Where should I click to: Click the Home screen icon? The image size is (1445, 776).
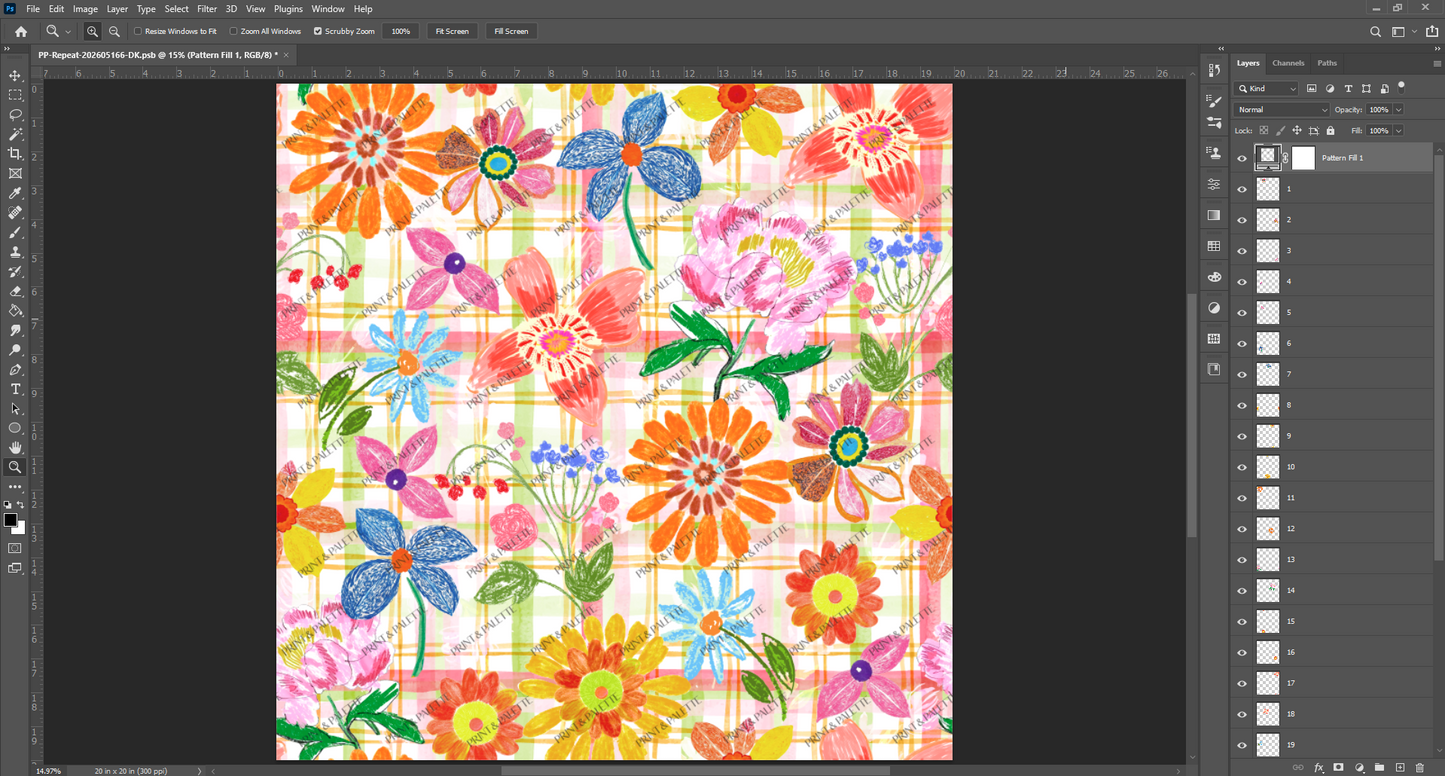(21, 32)
